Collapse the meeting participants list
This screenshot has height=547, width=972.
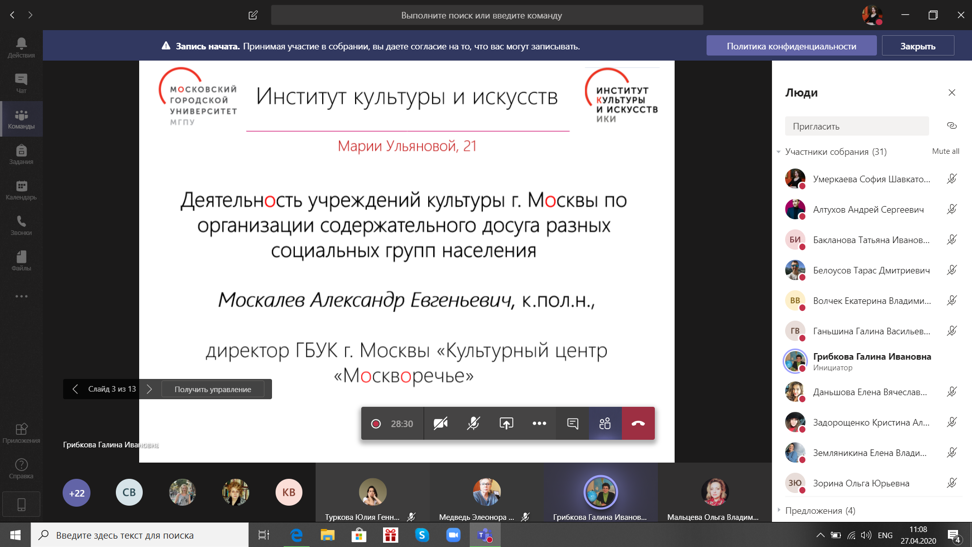(x=779, y=152)
